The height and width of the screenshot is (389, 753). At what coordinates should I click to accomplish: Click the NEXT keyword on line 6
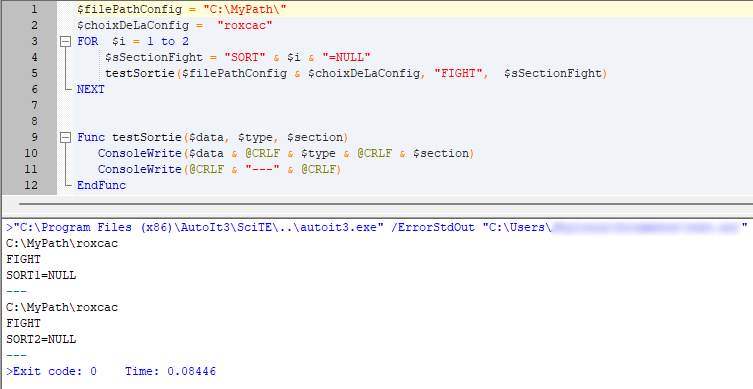tap(91, 89)
